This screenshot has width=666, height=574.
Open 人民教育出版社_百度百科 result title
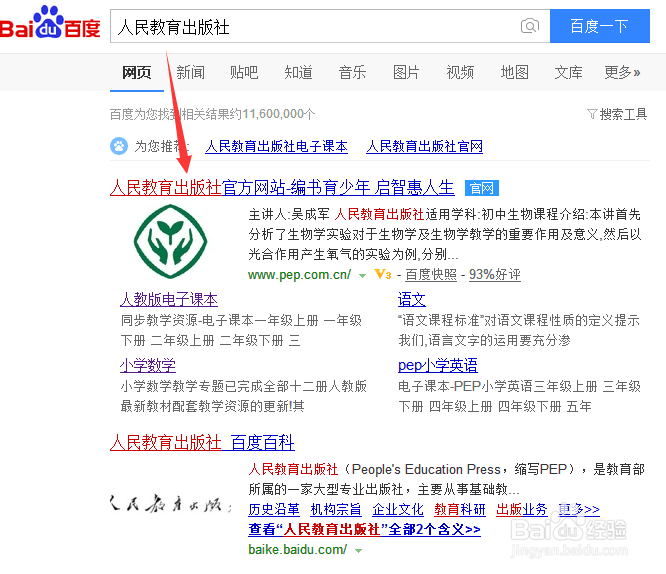point(202,442)
